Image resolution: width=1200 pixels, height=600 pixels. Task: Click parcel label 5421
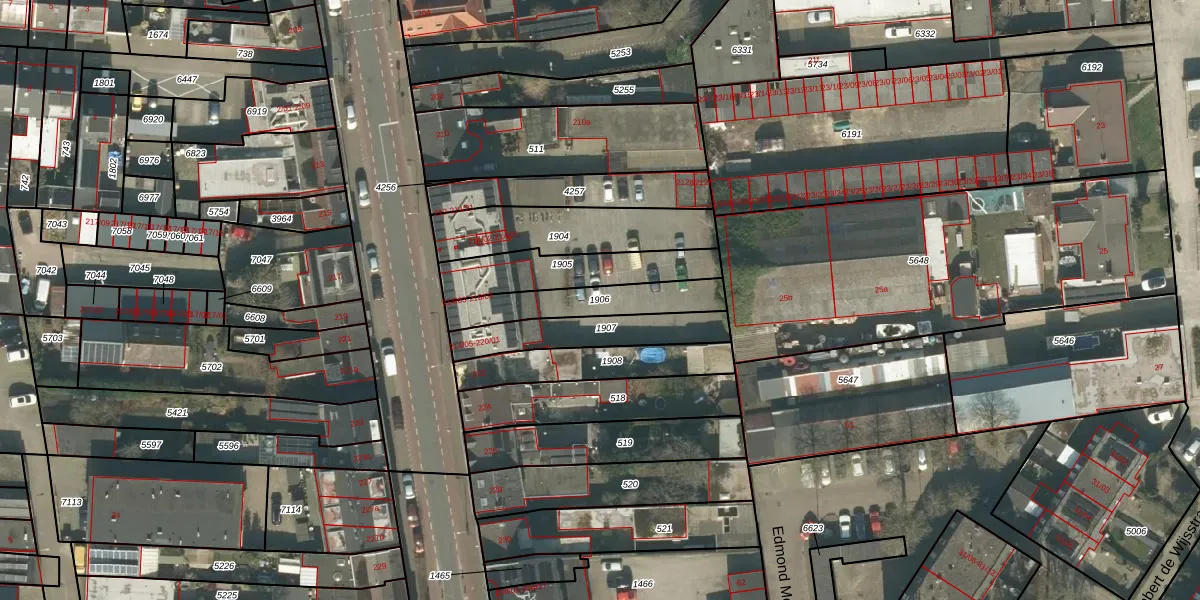click(x=177, y=412)
